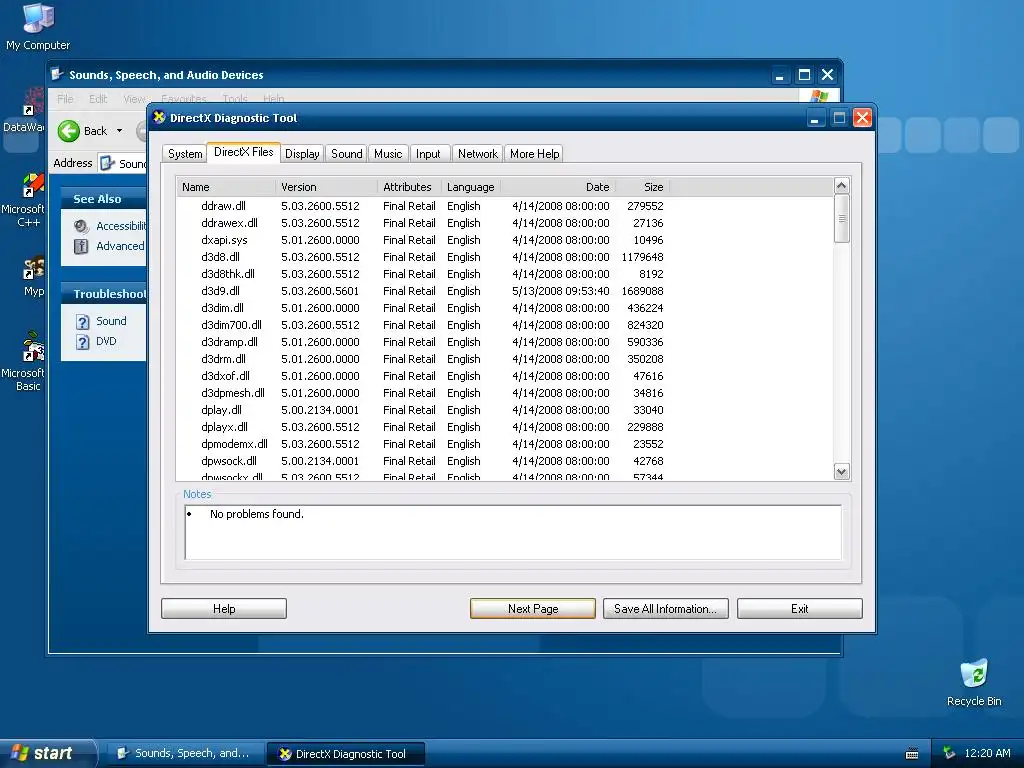The width and height of the screenshot is (1024, 768).
Task: Click the Help button
Action: point(224,609)
